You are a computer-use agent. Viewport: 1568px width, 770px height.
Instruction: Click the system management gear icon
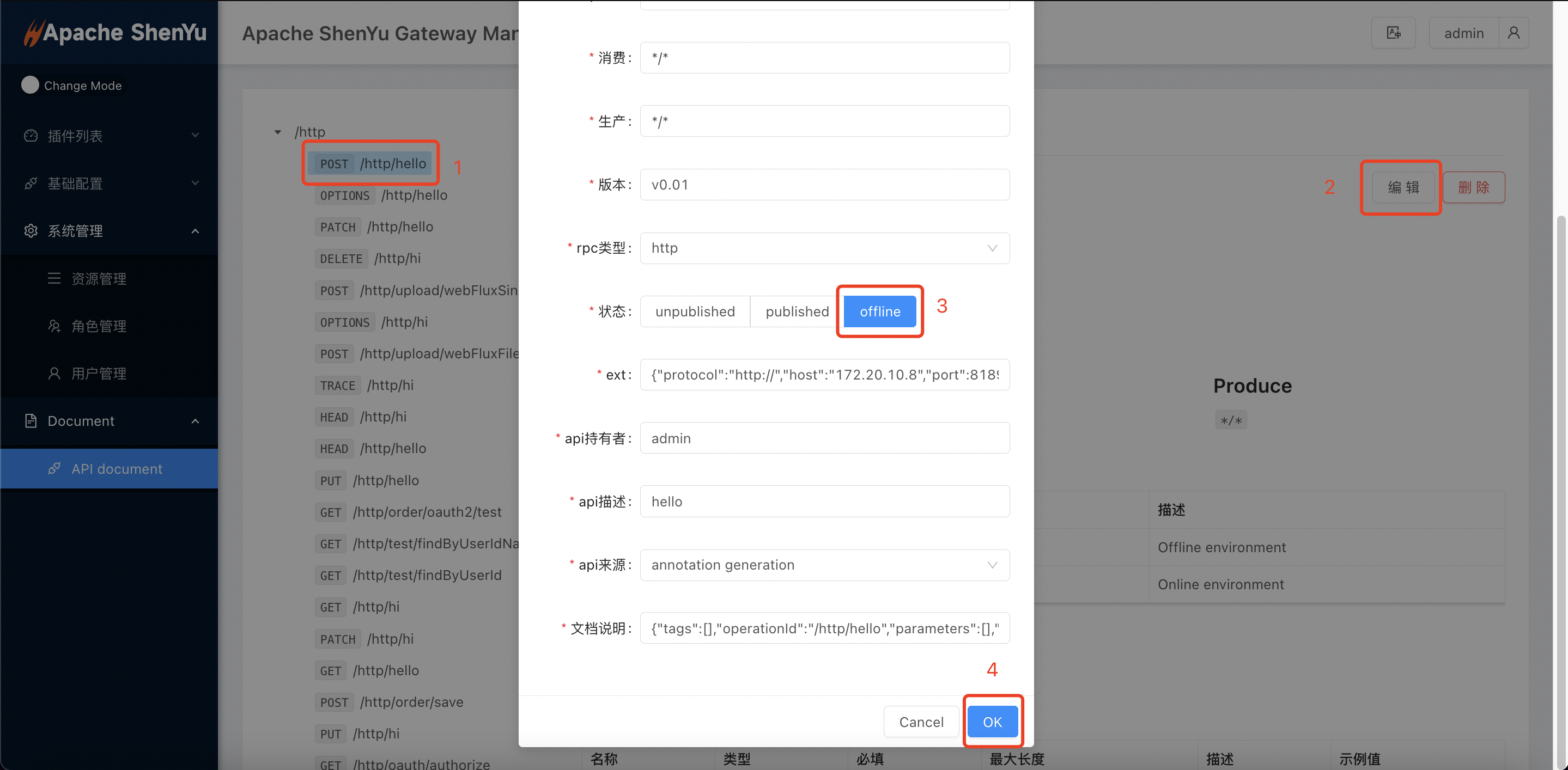(x=31, y=230)
